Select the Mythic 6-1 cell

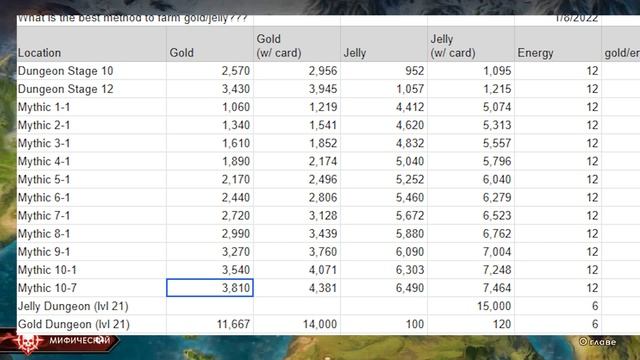tap(91, 198)
